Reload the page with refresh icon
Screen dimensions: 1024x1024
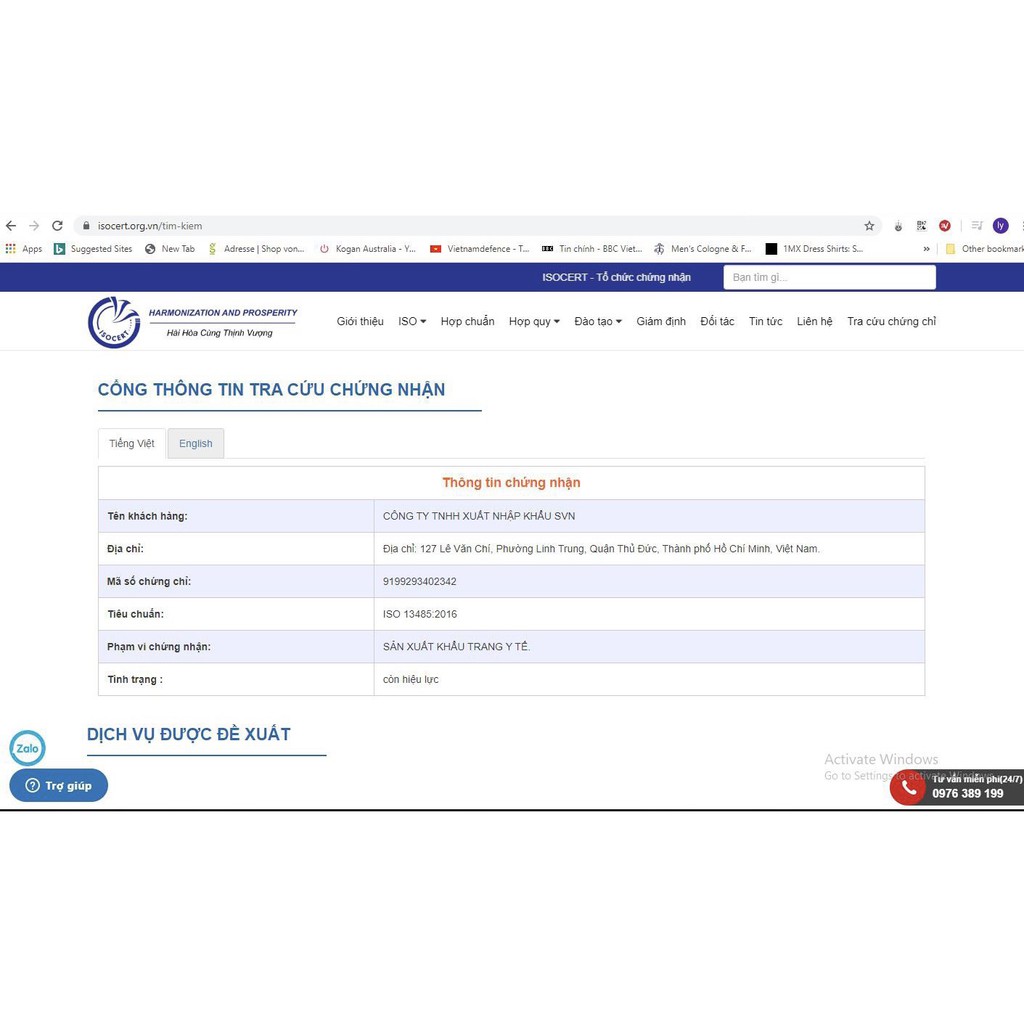click(57, 226)
